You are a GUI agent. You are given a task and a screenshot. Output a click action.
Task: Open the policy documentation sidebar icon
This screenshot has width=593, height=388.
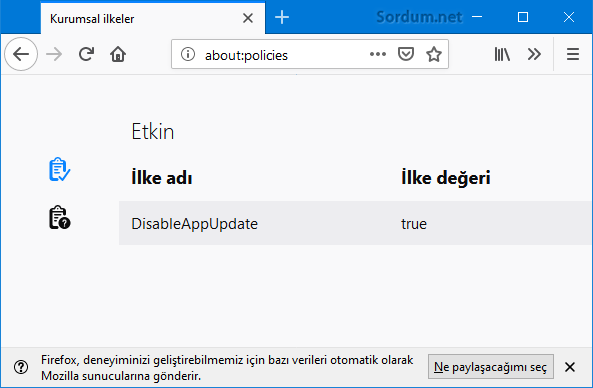click(x=59, y=217)
